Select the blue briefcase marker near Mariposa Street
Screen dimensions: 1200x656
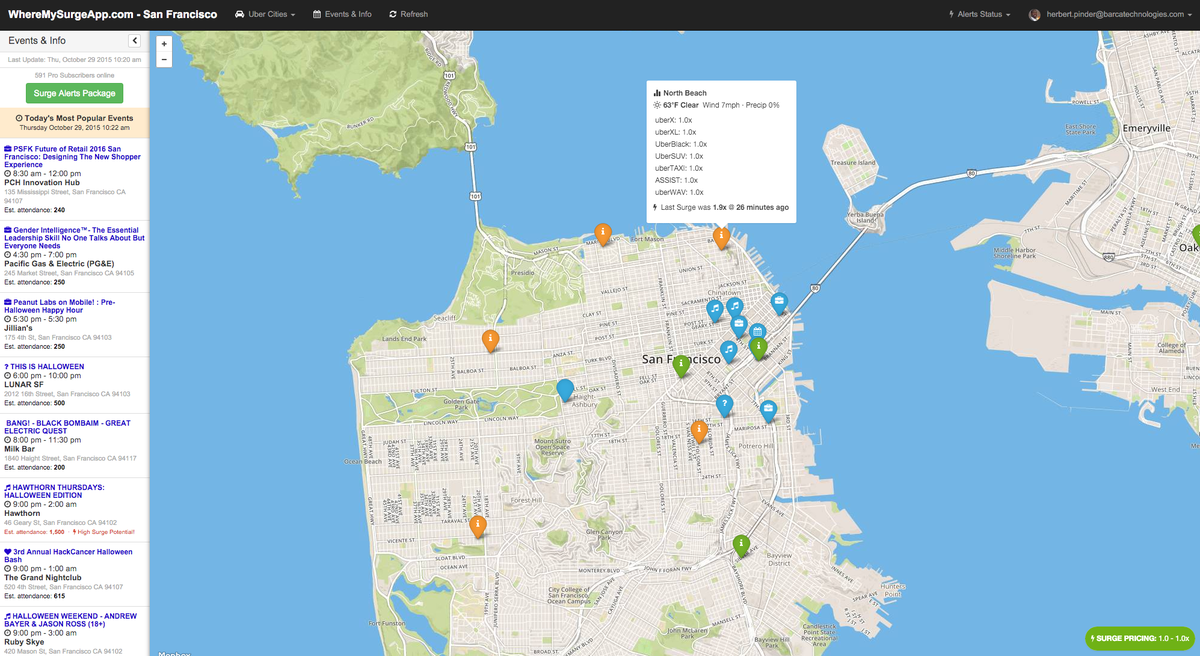pos(768,410)
